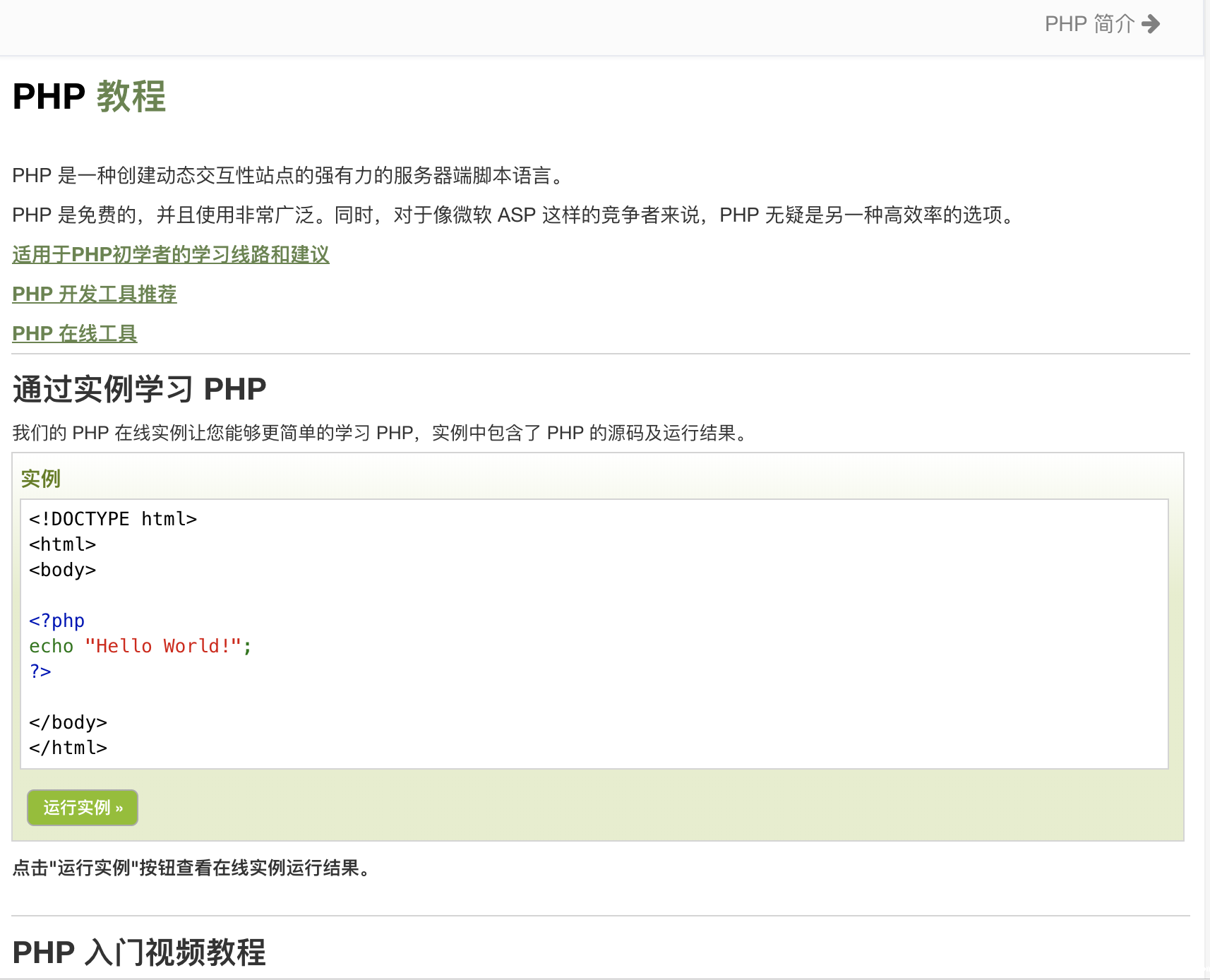The width and height of the screenshot is (1210, 980).
Task: Click the PHP 教程 page heading
Action: point(89,97)
